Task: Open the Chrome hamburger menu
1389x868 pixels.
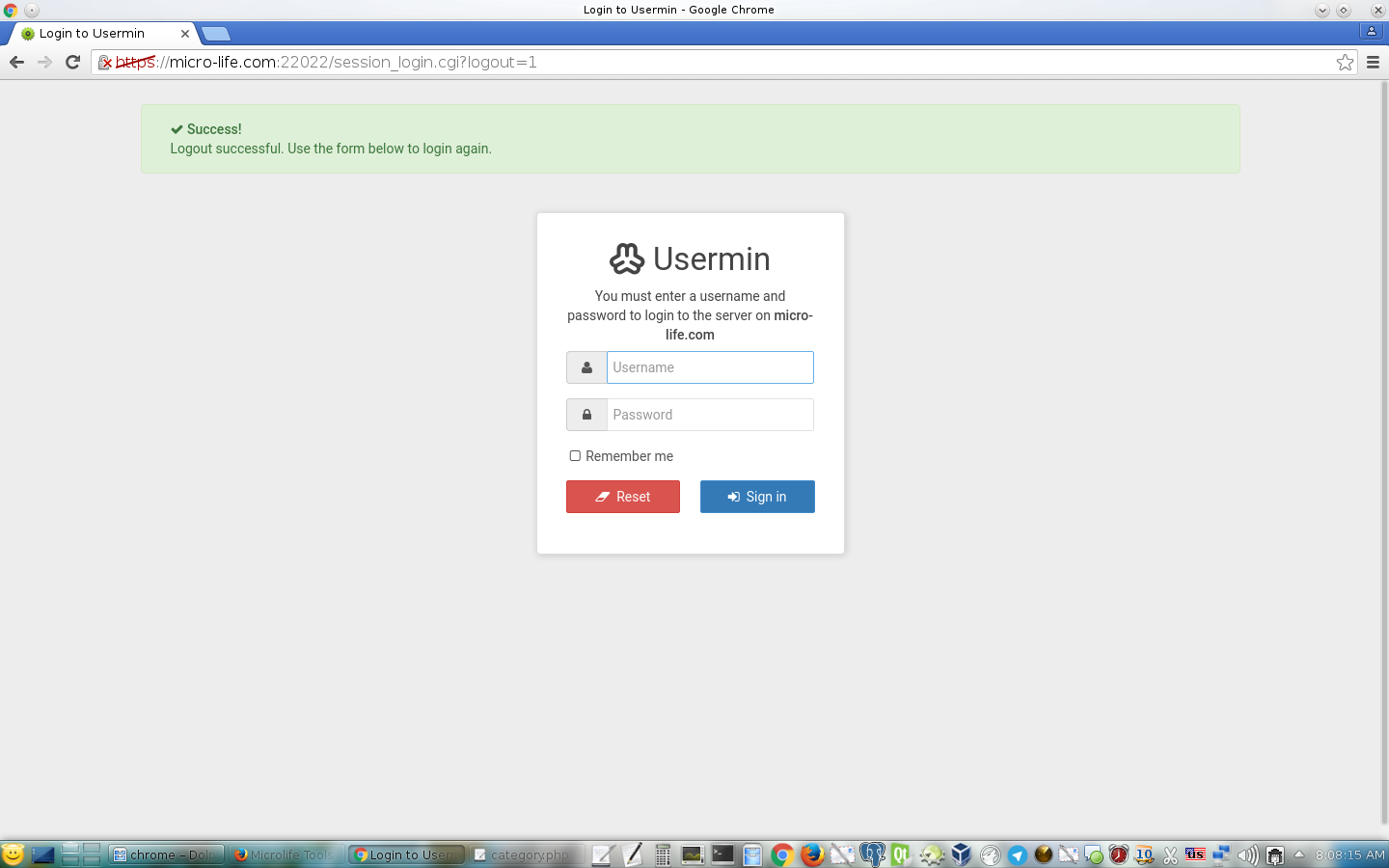Action: 1373,62
